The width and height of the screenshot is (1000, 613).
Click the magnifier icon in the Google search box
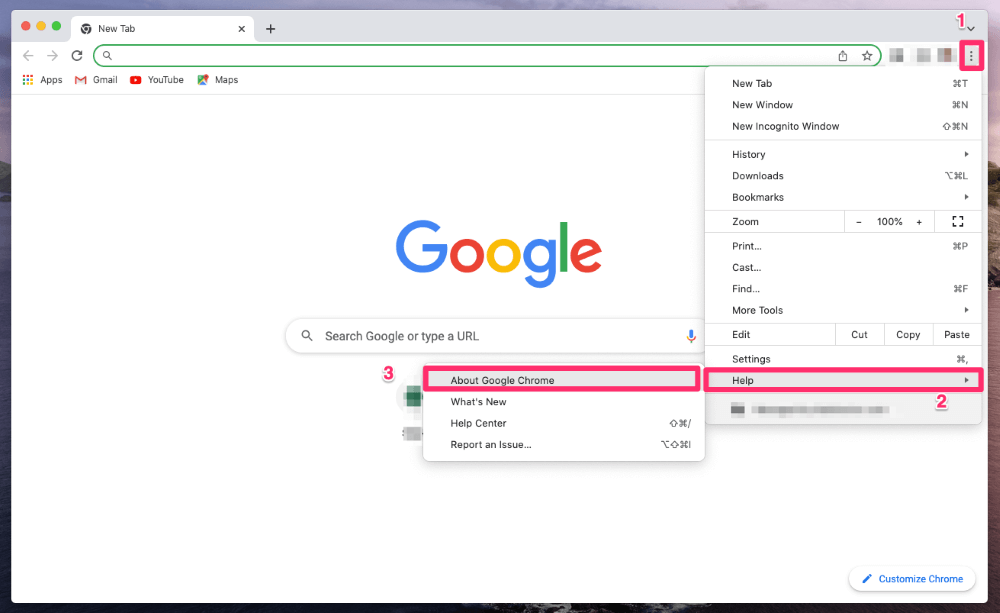307,336
